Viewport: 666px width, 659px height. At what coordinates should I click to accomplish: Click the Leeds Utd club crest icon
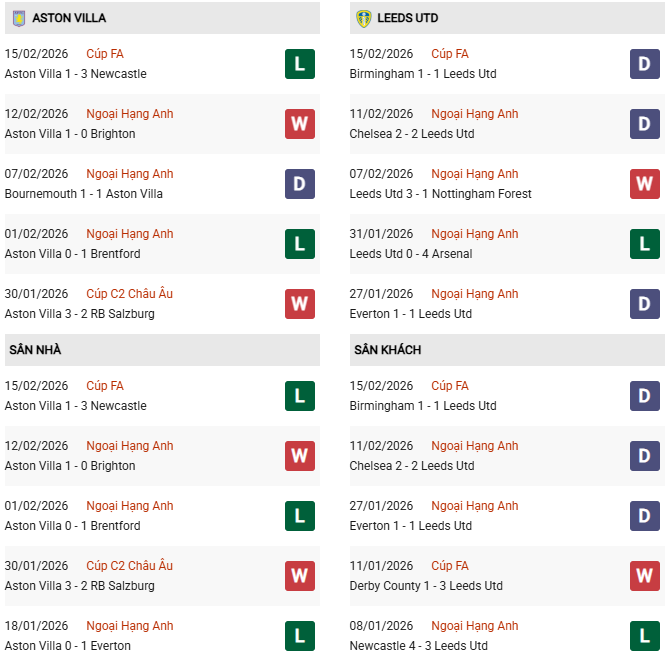tap(363, 18)
